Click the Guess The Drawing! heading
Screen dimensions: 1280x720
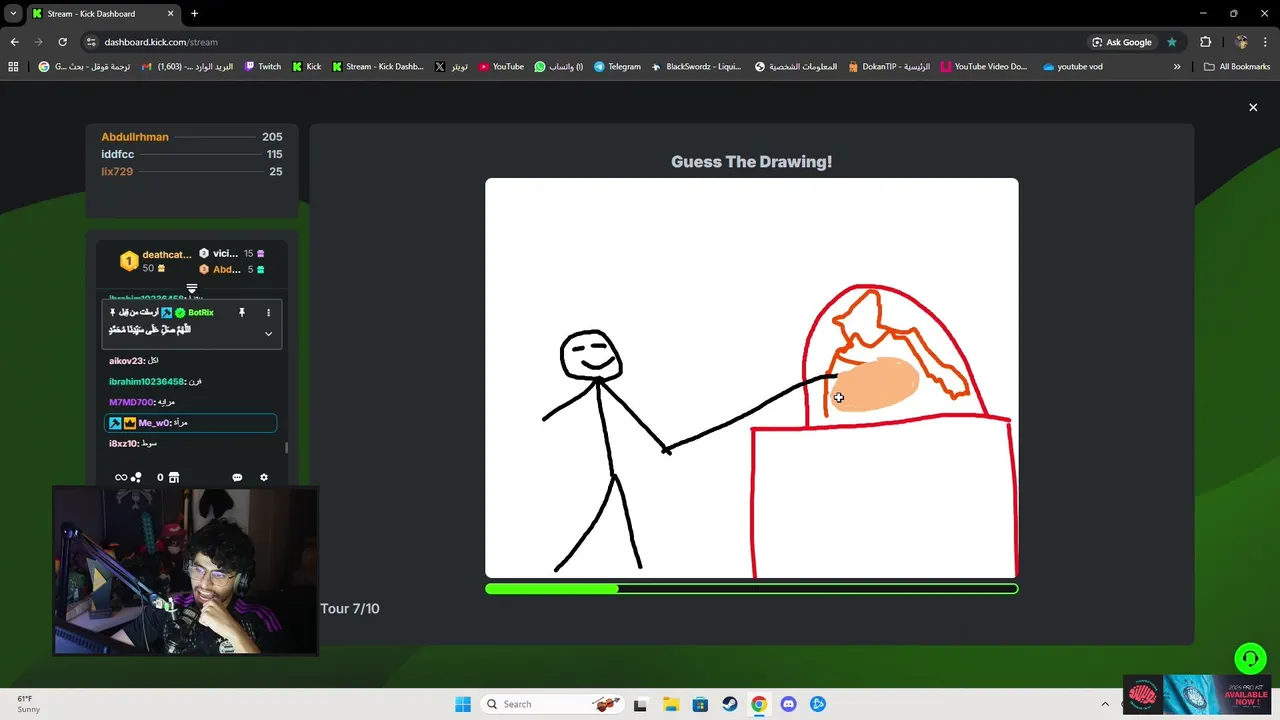[751, 162]
